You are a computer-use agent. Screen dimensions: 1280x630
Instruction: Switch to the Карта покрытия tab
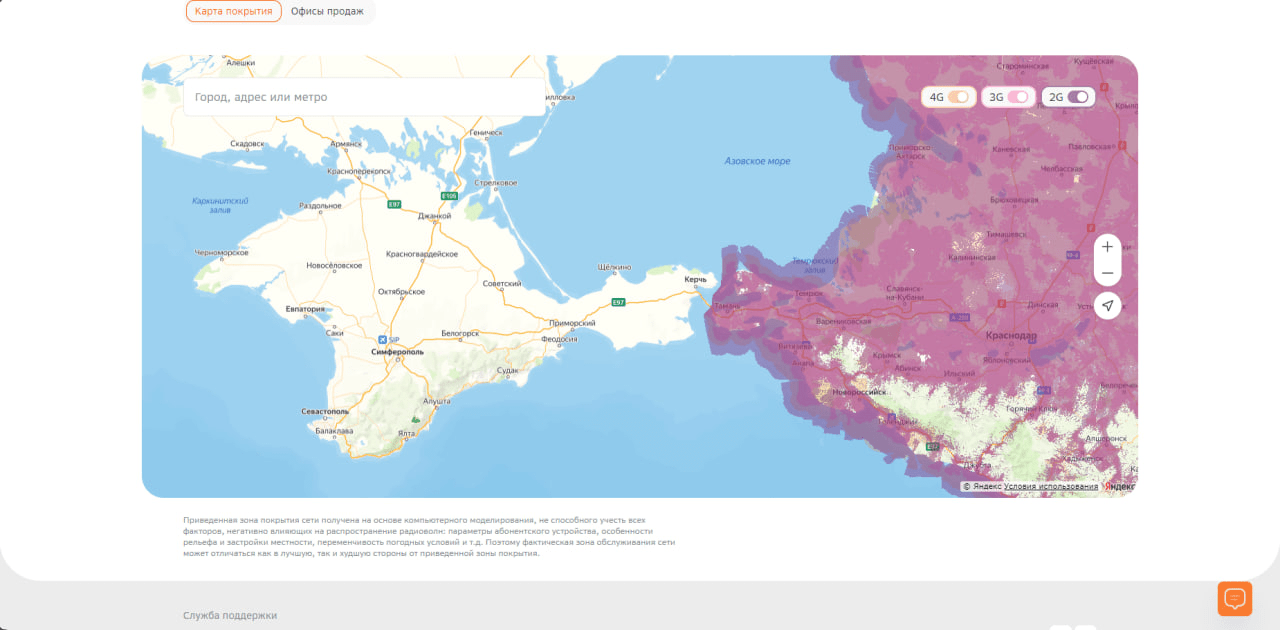click(x=234, y=11)
